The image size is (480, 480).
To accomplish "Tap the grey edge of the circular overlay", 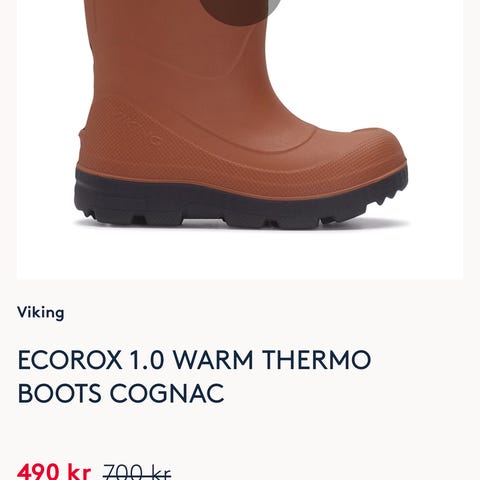I will point(275,7).
